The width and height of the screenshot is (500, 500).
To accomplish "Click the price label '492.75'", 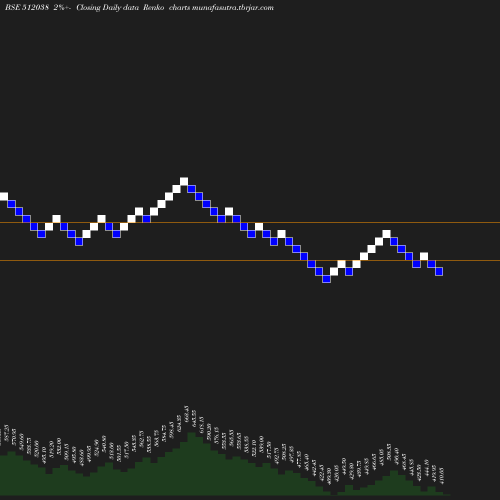I will [277, 456].
